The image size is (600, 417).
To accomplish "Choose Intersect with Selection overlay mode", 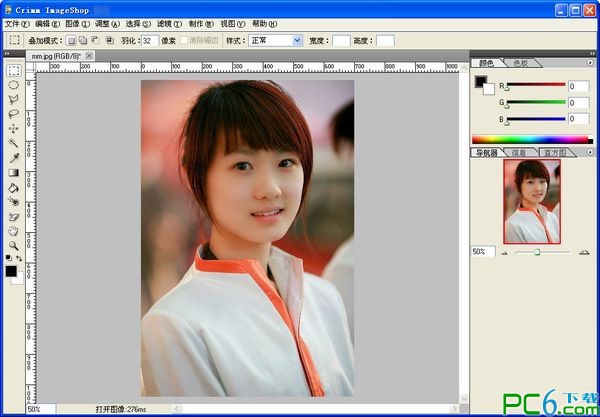I will tap(109, 40).
